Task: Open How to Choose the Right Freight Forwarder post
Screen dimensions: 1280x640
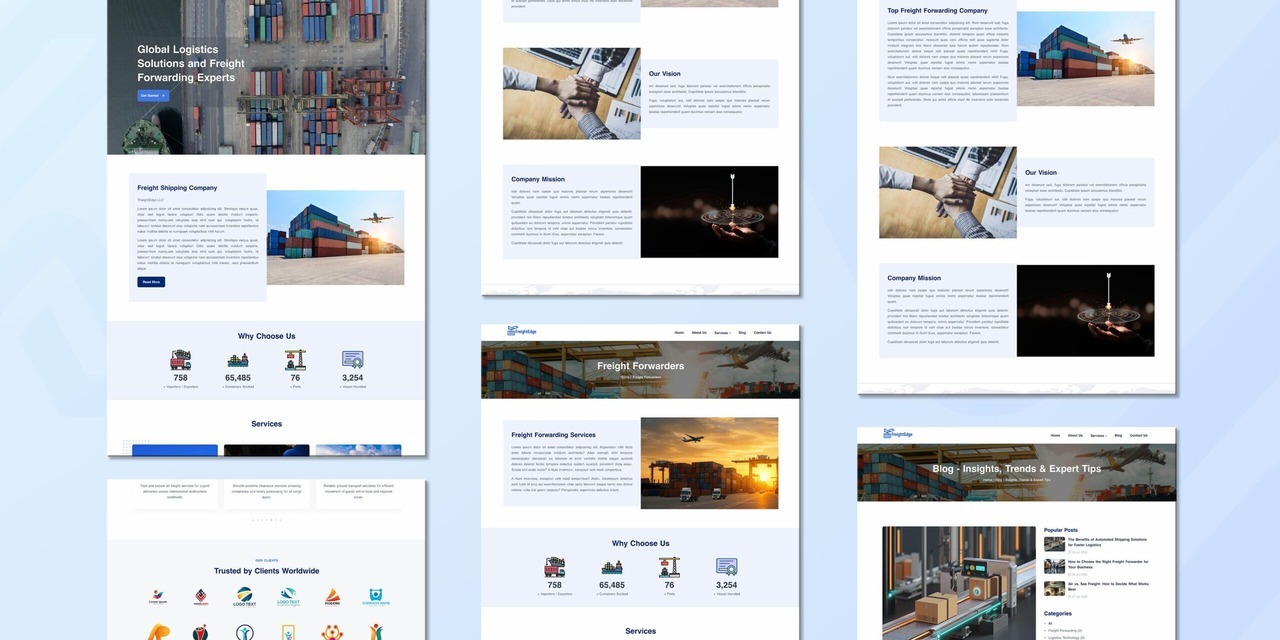Action: coord(1108,564)
